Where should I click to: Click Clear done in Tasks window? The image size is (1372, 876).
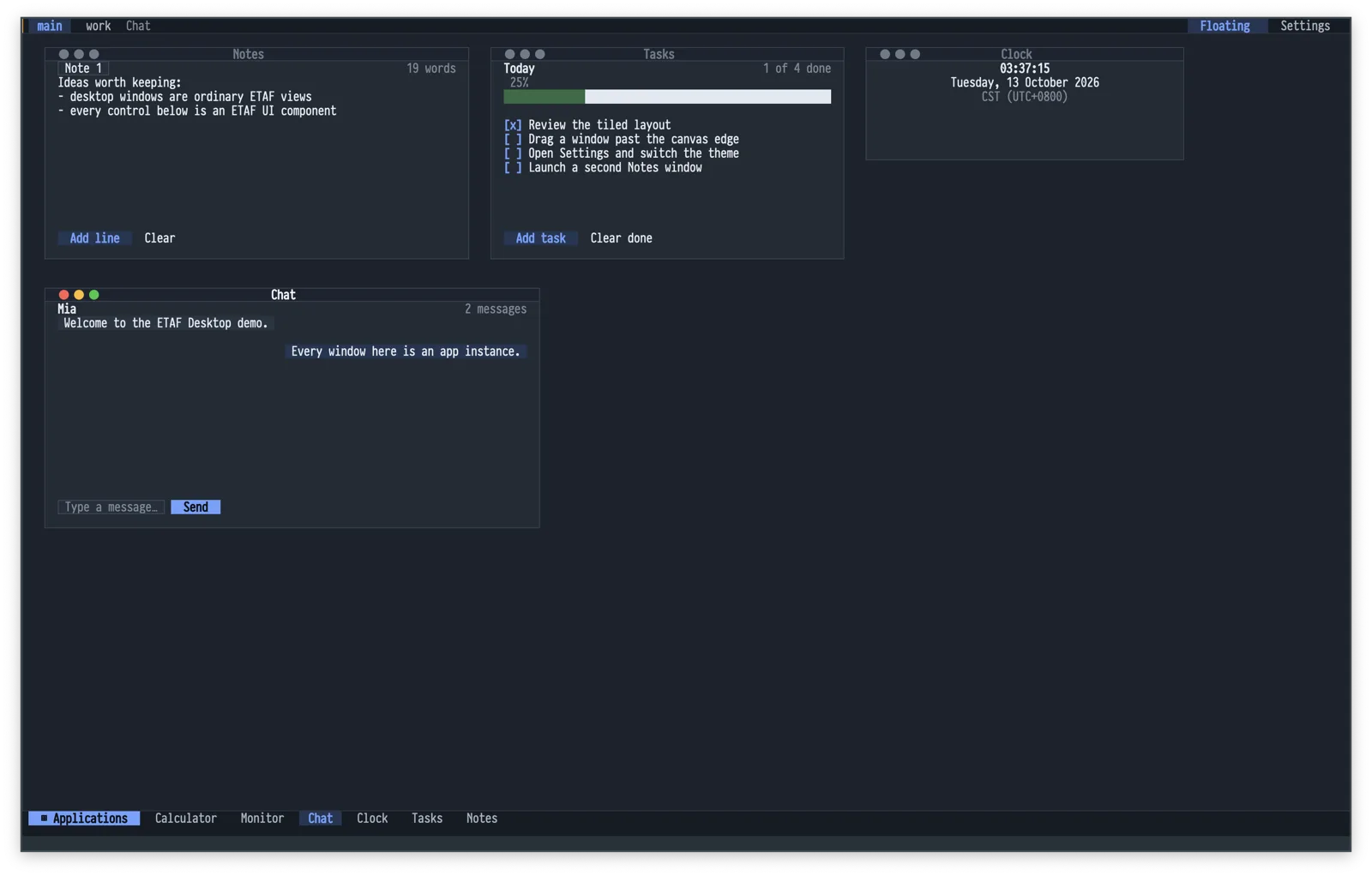(x=621, y=238)
